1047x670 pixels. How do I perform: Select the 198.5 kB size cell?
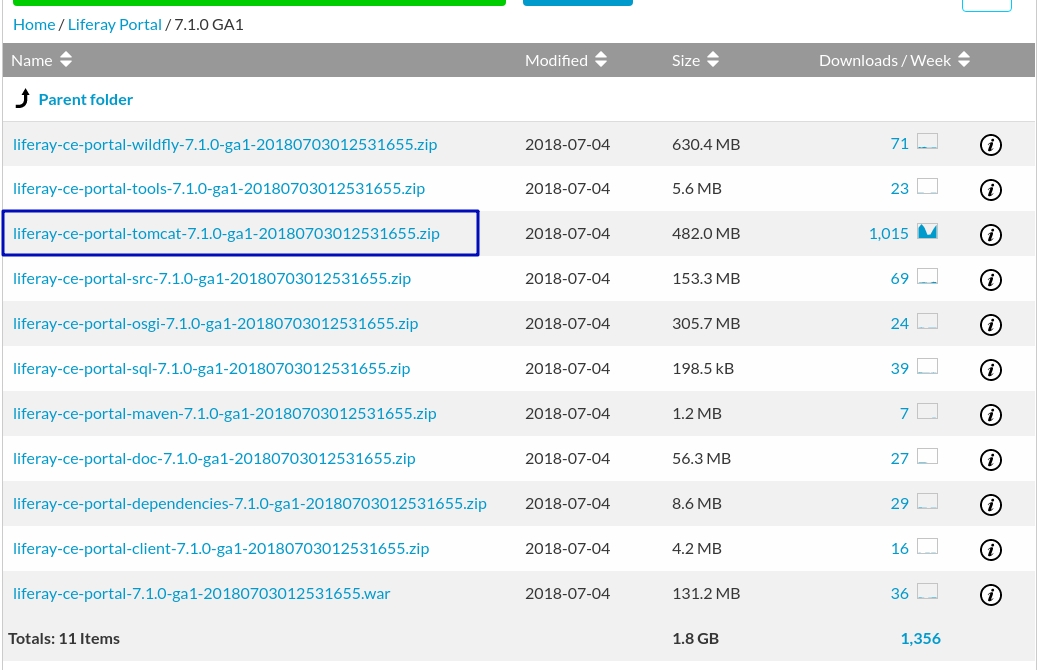[x=702, y=369]
